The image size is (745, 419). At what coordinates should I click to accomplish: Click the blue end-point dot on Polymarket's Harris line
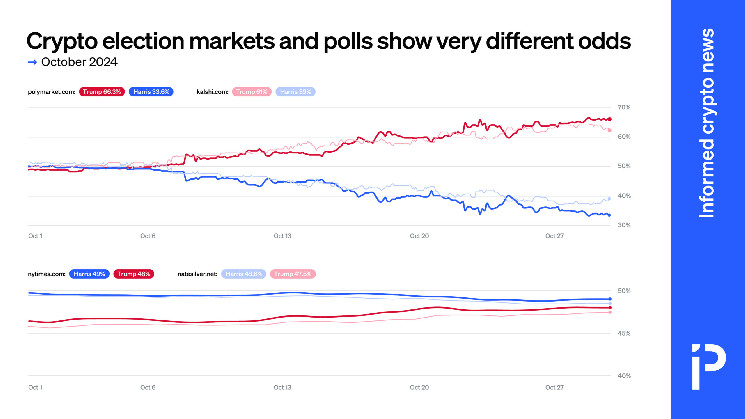[609, 215]
